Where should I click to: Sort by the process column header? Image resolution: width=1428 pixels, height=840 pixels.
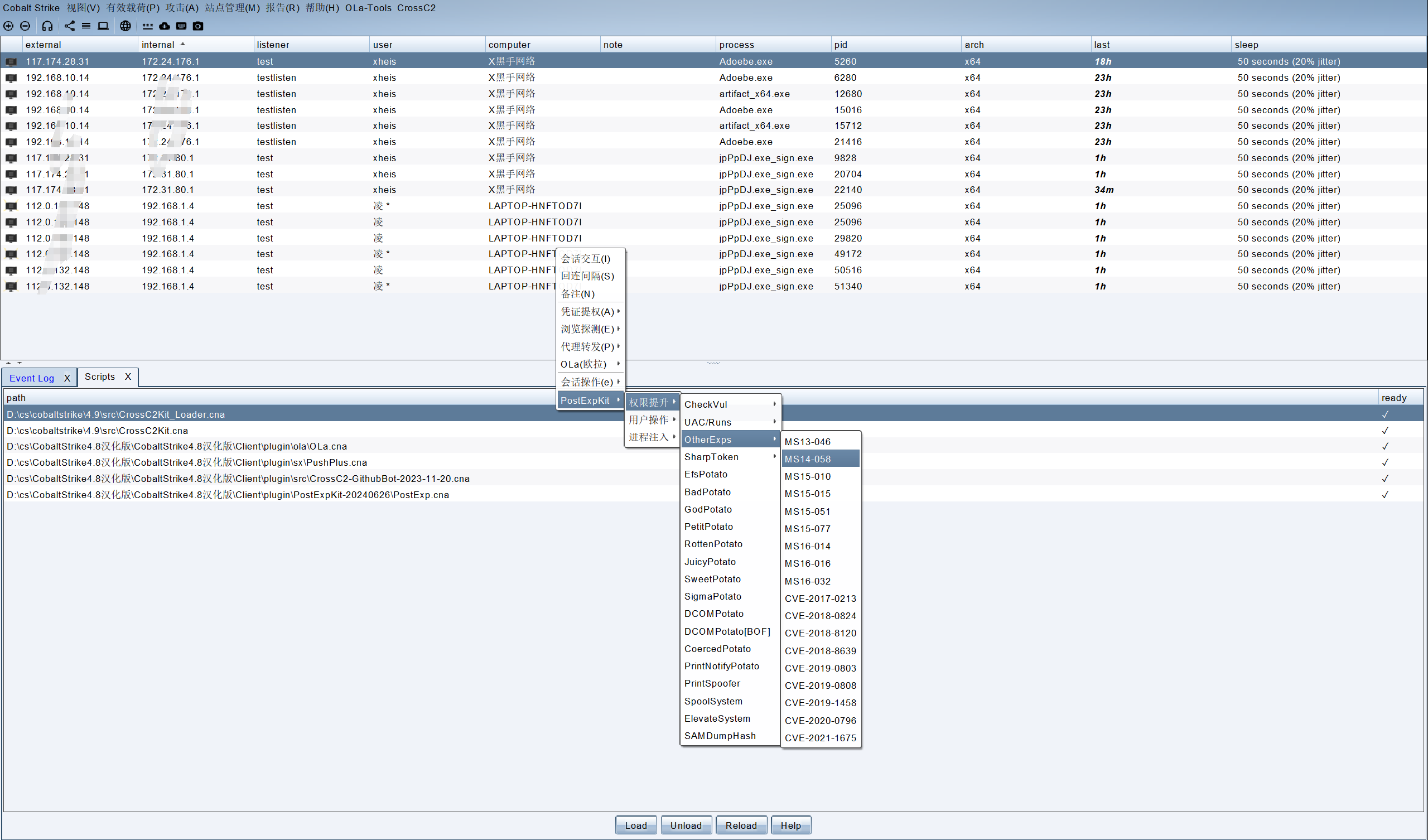[x=773, y=45]
